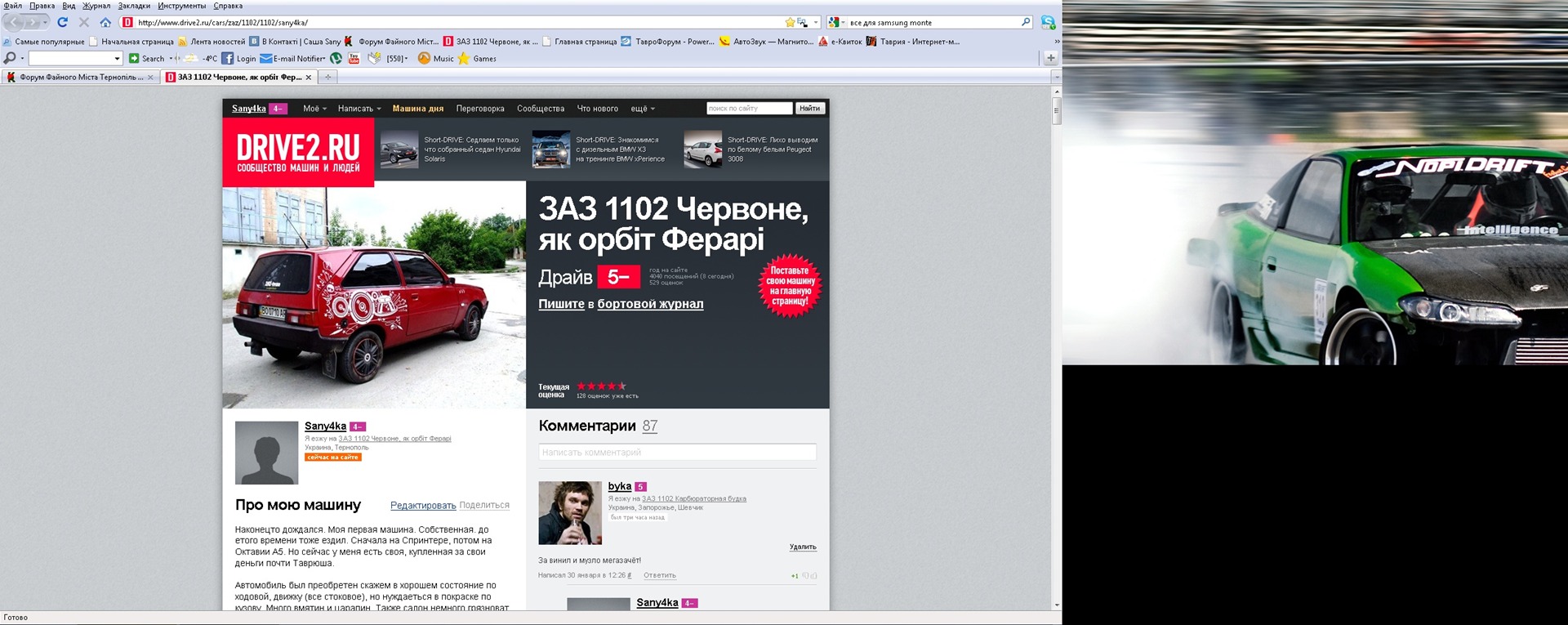This screenshot has width=1568, height=625.
Task: Open the E-mail Notifier toolbar button
Action: click(x=292, y=59)
